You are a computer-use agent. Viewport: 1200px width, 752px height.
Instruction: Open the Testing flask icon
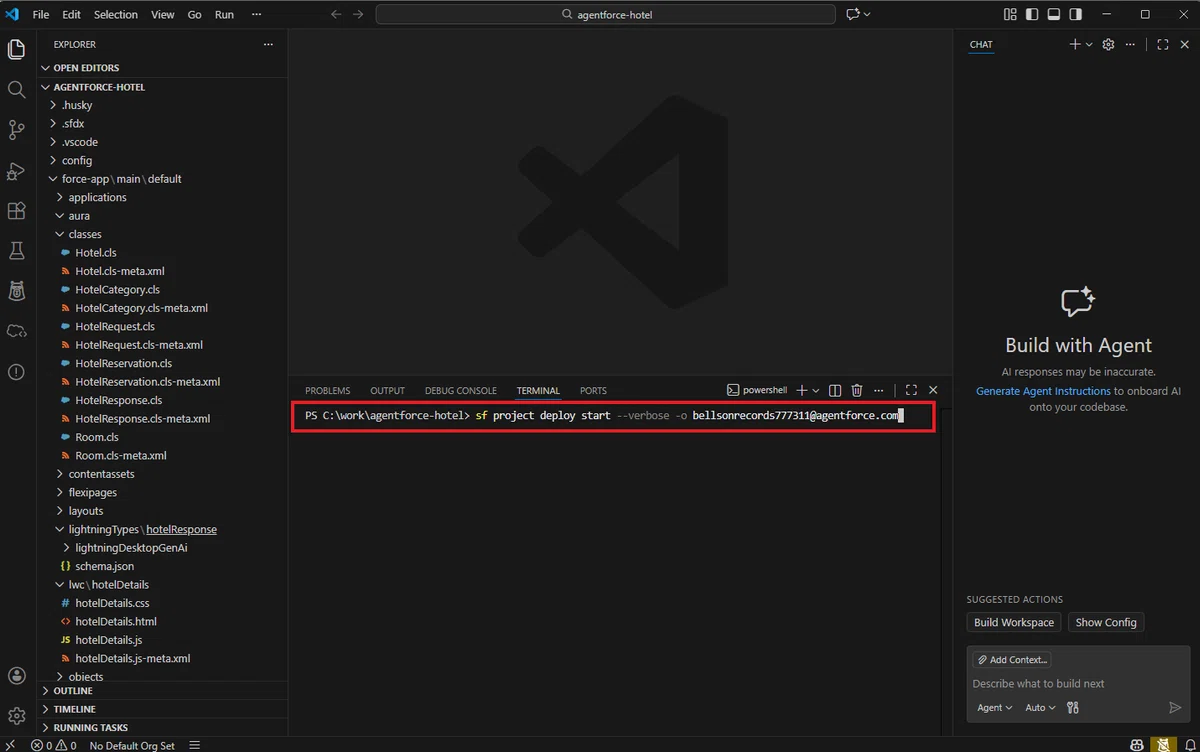pos(16,250)
